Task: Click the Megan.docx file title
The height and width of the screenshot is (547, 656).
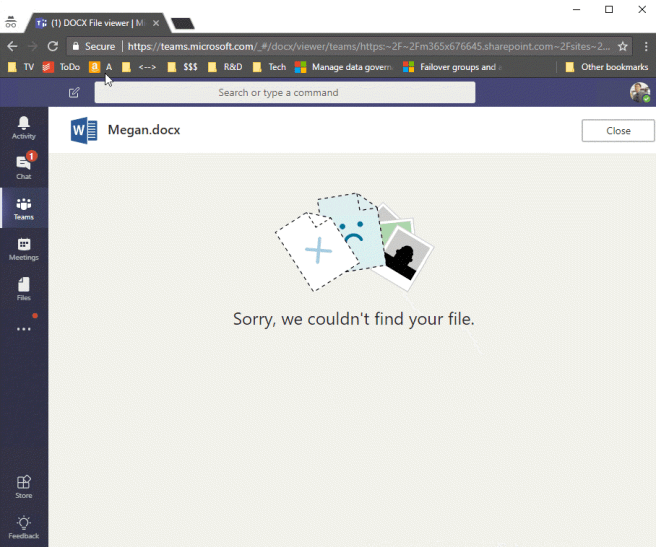Action: (x=144, y=130)
